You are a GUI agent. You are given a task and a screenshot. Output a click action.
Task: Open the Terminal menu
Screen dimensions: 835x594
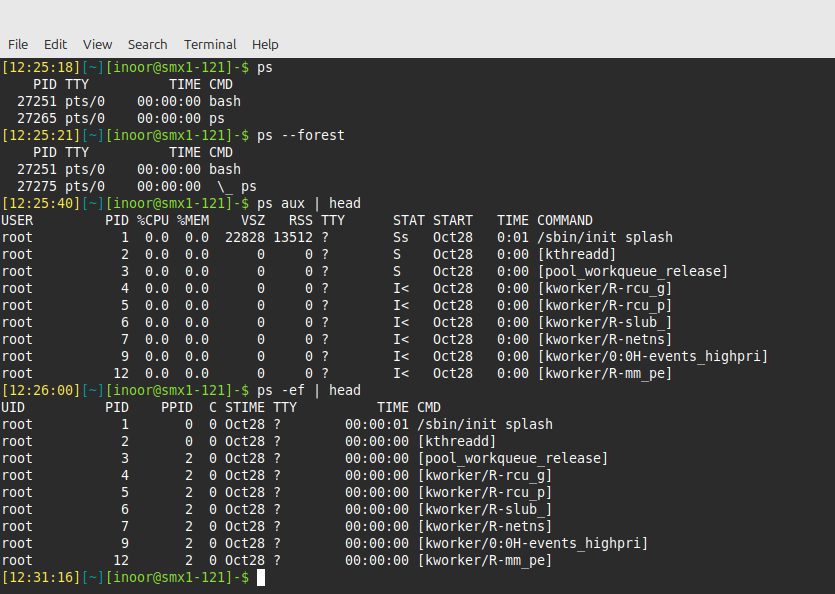pyautogui.click(x=210, y=44)
